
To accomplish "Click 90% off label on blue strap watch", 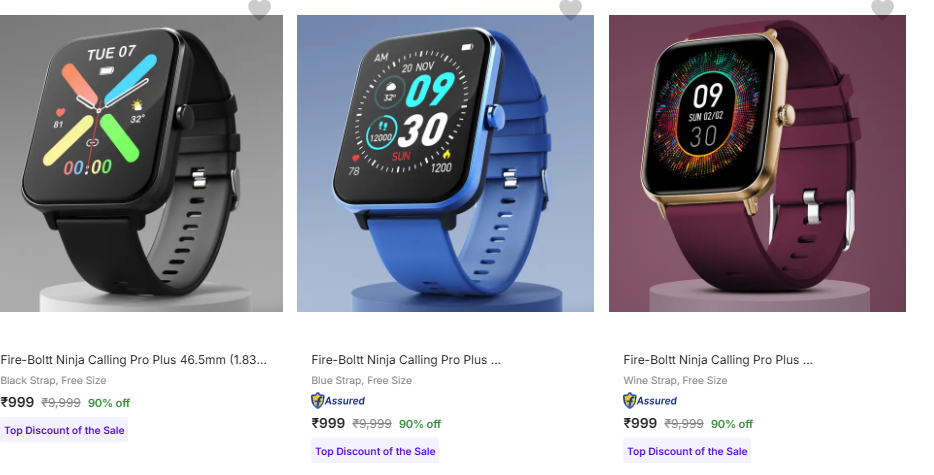I will pyautogui.click(x=420, y=424).
